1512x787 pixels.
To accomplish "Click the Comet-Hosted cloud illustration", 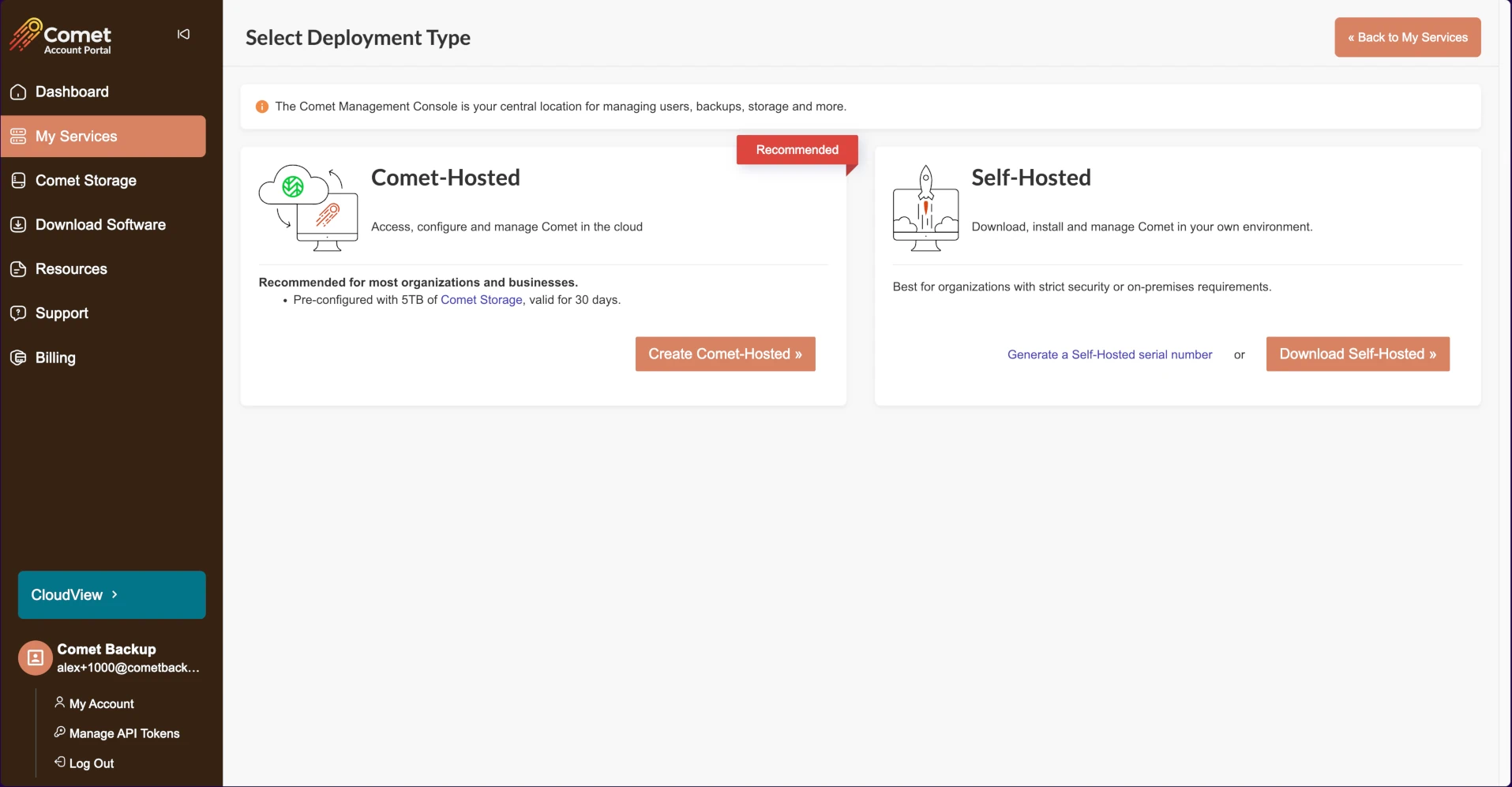I will click(x=309, y=208).
